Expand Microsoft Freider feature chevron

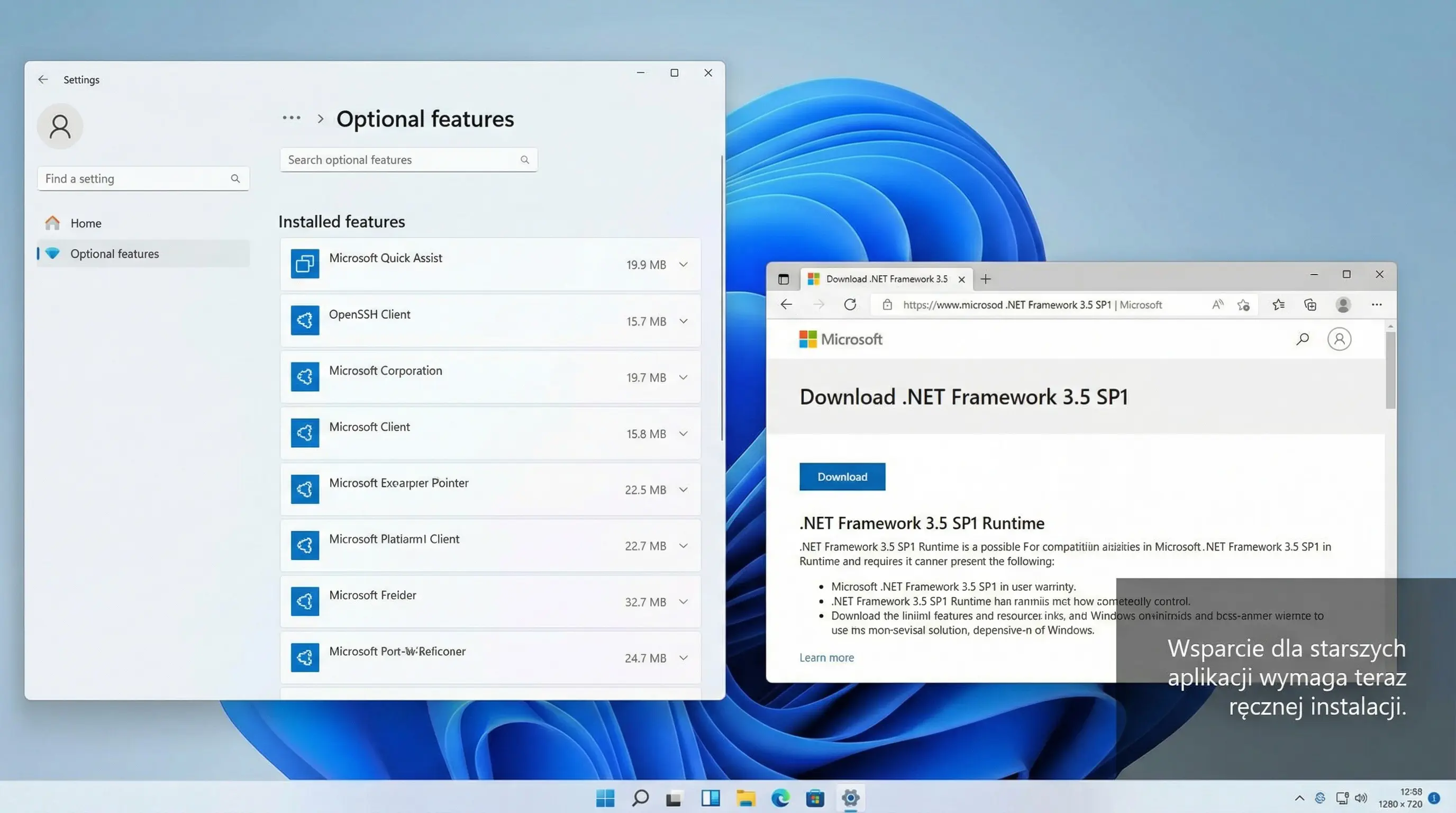pyautogui.click(x=684, y=602)
